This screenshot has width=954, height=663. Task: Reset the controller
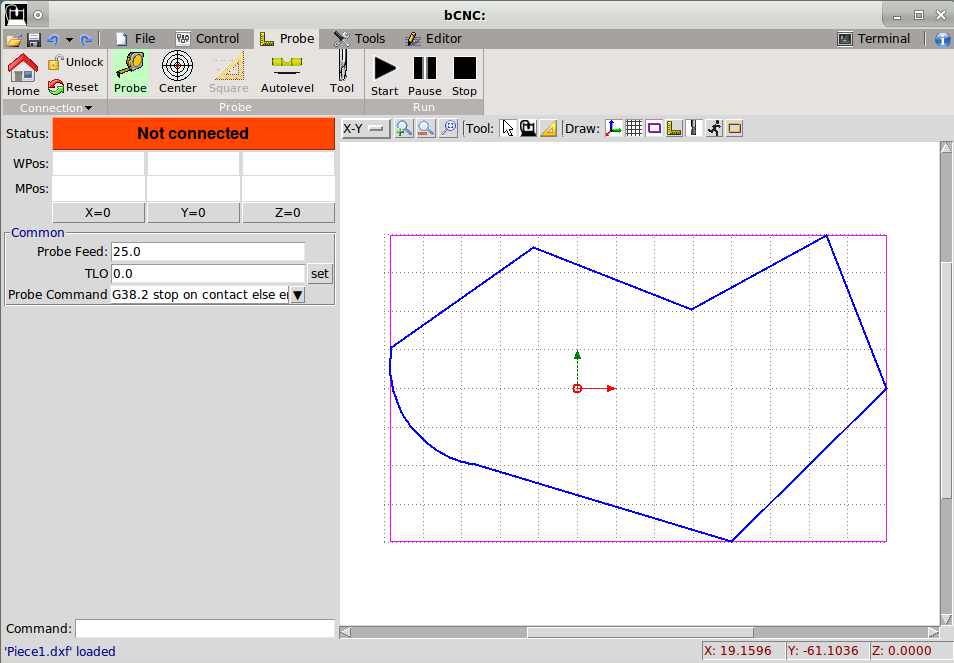point(73,87)
